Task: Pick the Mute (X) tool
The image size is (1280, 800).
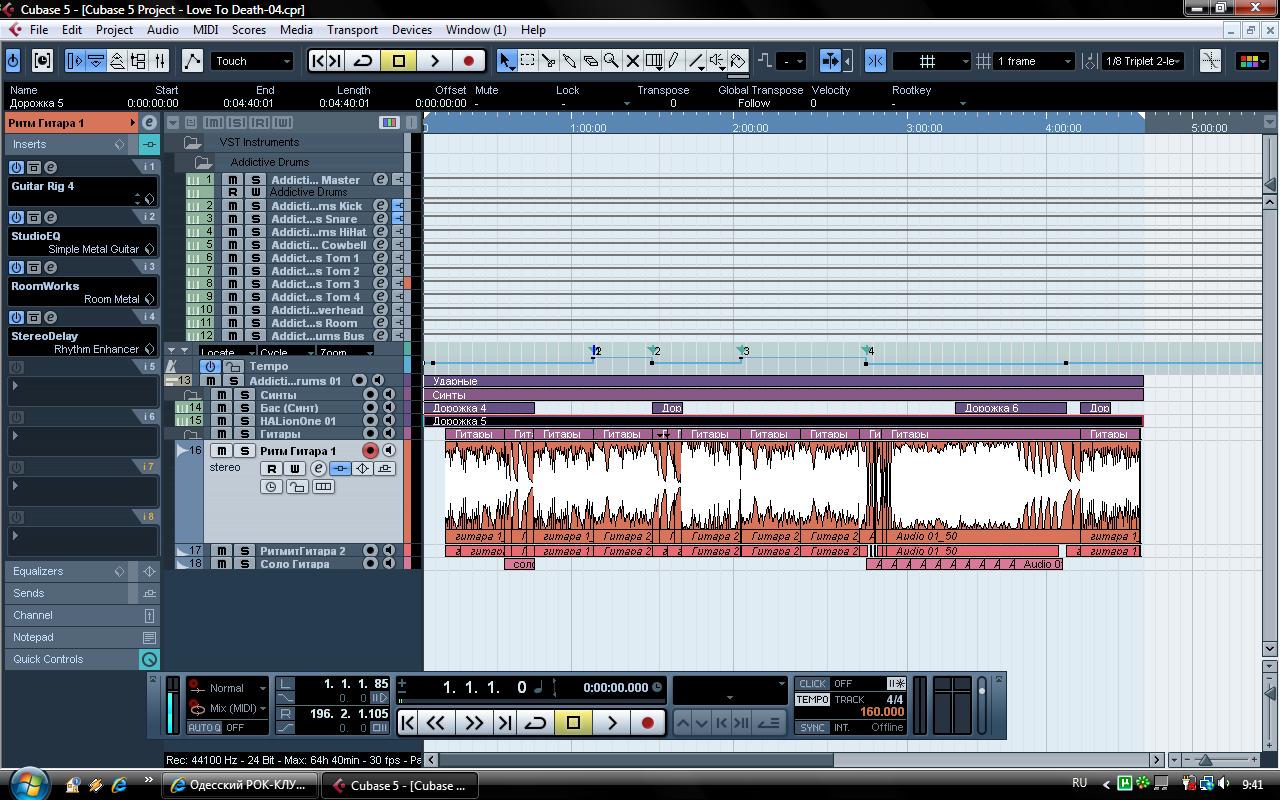Action: [632, 61]
